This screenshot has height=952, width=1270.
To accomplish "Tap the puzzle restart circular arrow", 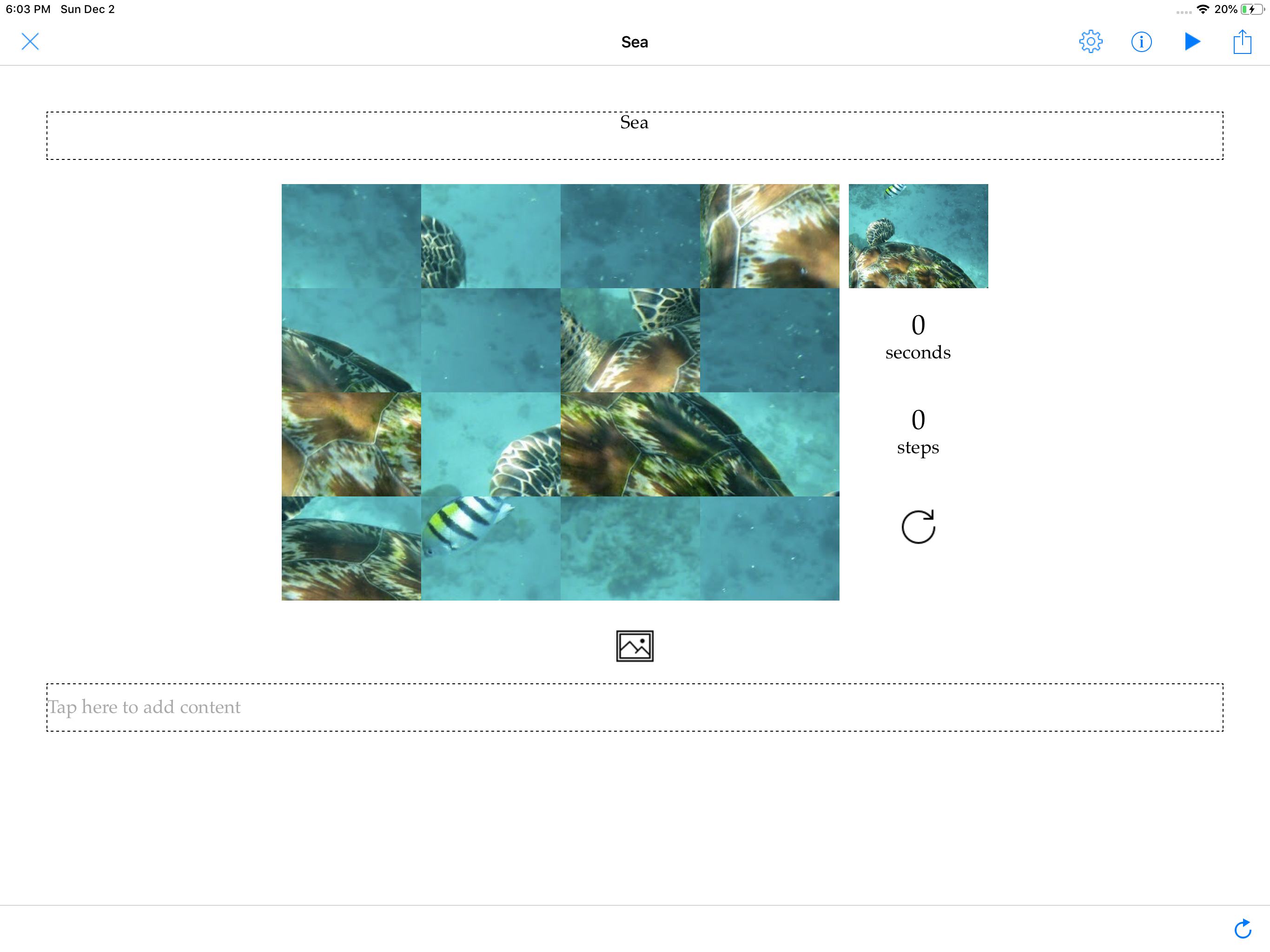I will [x=918, y=527].
